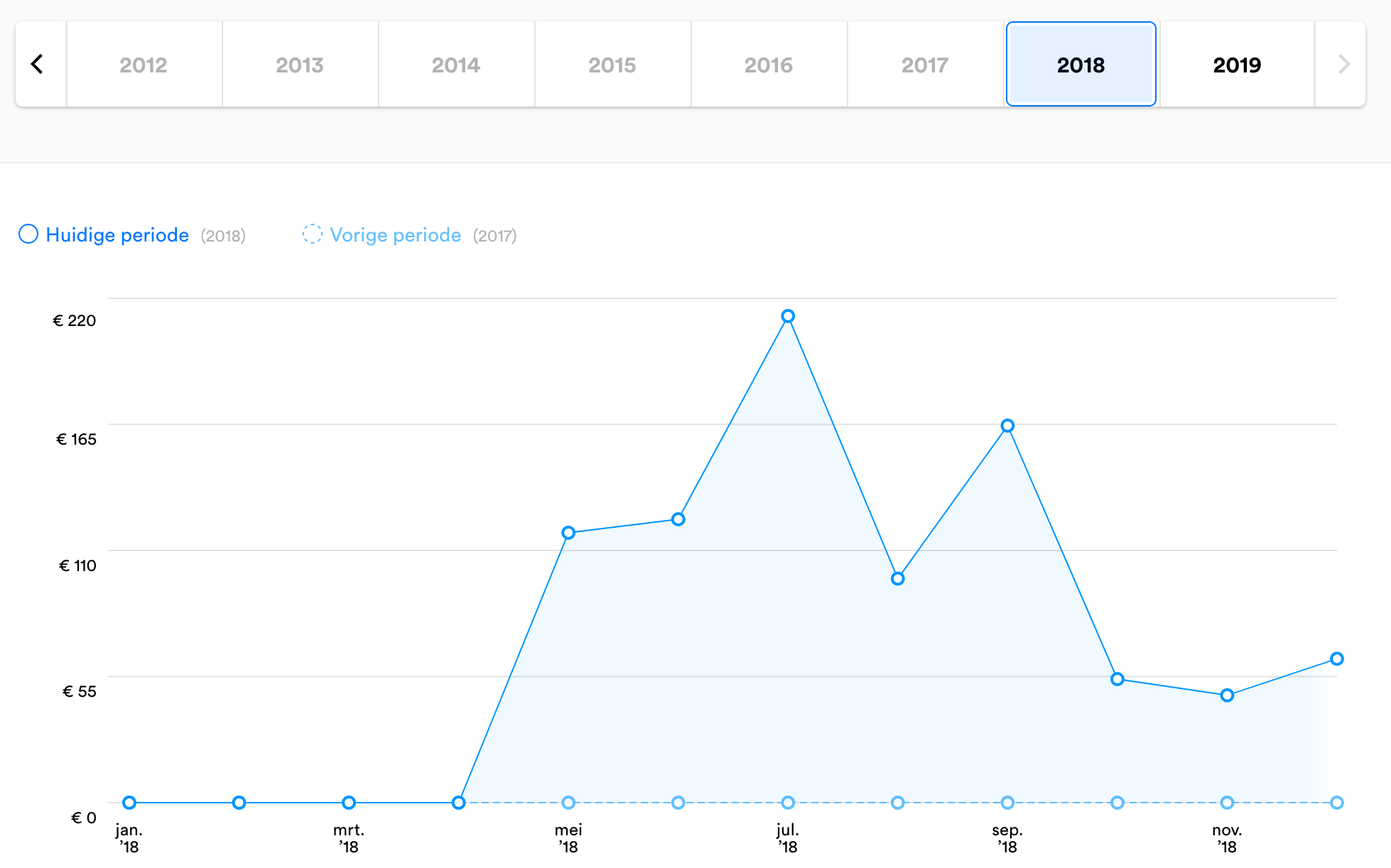
Task: Click the € 165 axis label
Action: (x=76, y=439)
